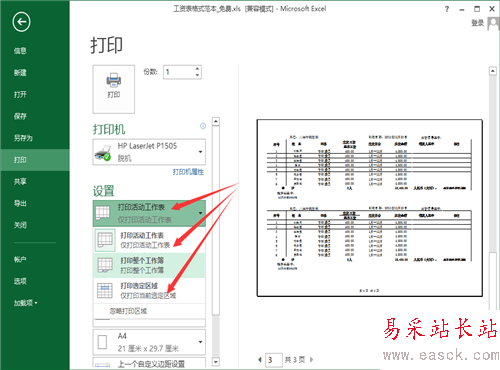Viewport: 500px width, 370px height.
Task: Open the 导出 page
Action: click(20, 203)
